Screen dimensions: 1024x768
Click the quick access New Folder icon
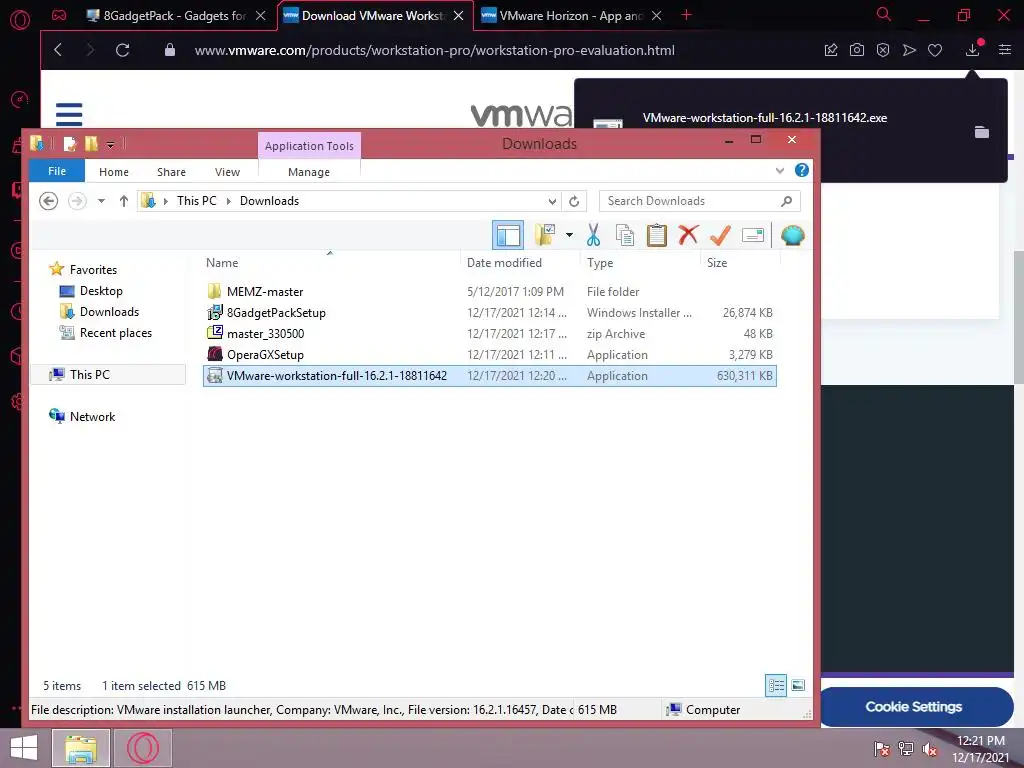tap(91, 144)
